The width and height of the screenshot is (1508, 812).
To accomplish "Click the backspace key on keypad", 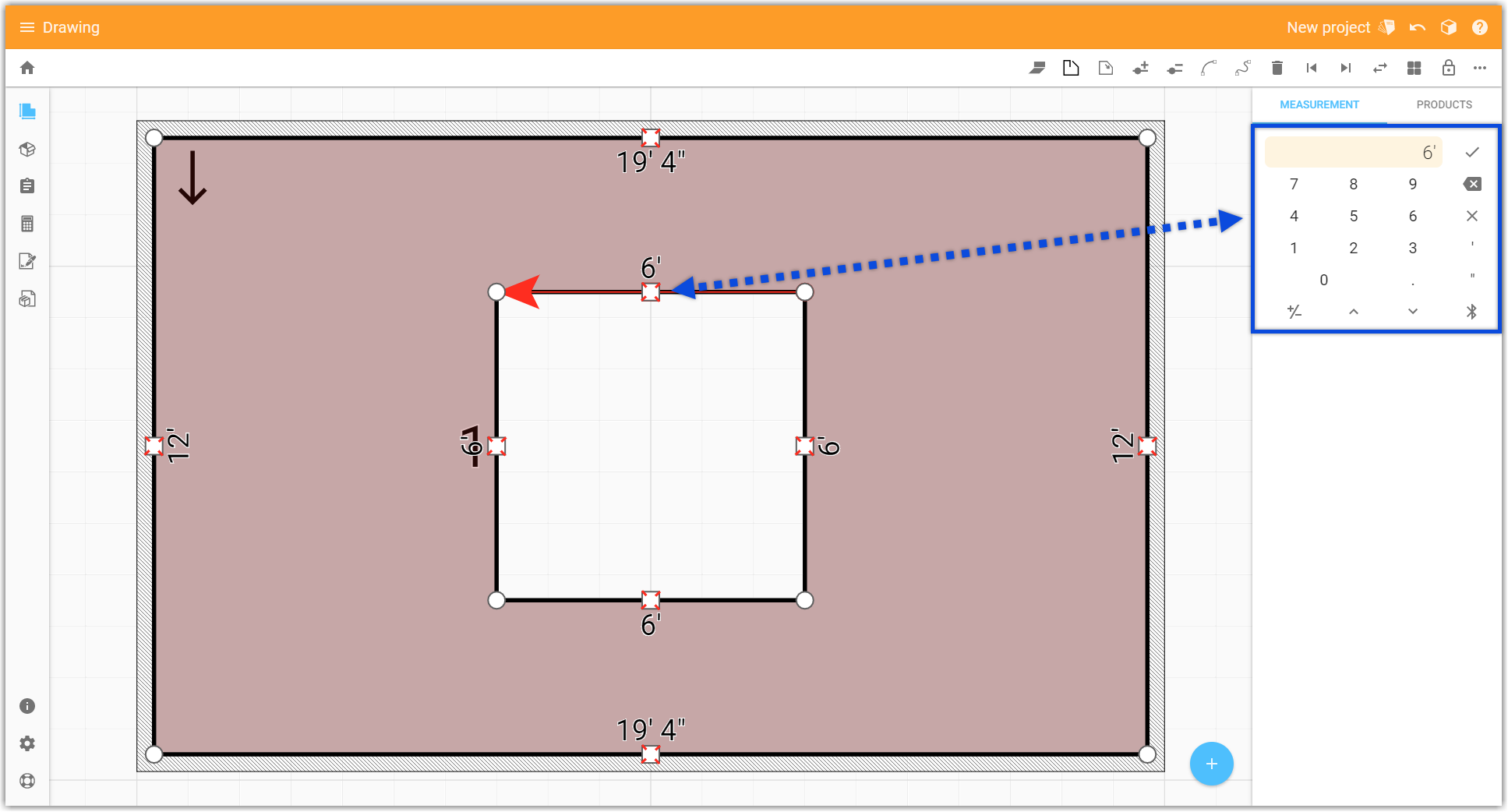I will (x=1472, y=184).
